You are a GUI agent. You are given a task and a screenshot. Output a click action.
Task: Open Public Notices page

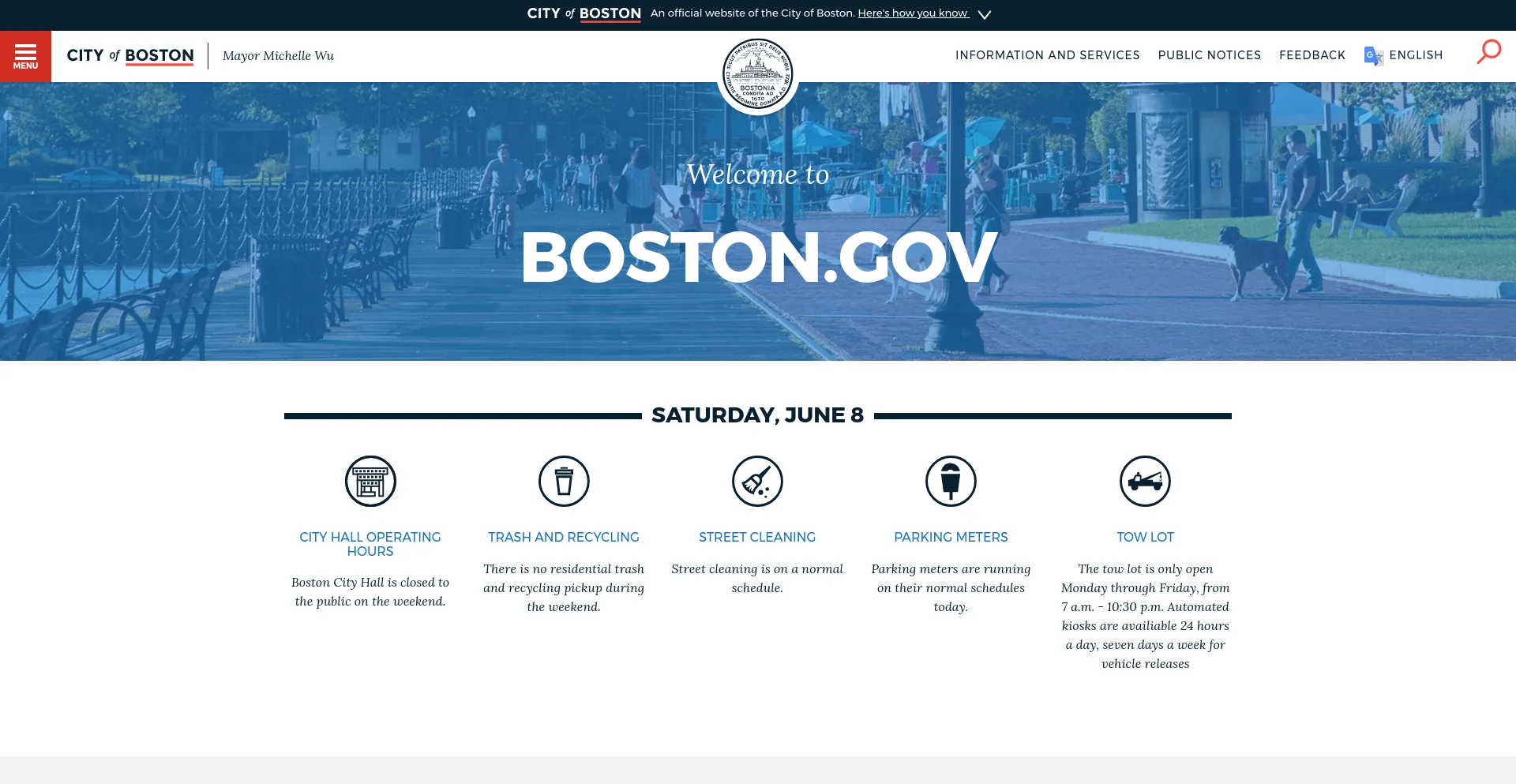[1209, 55]
